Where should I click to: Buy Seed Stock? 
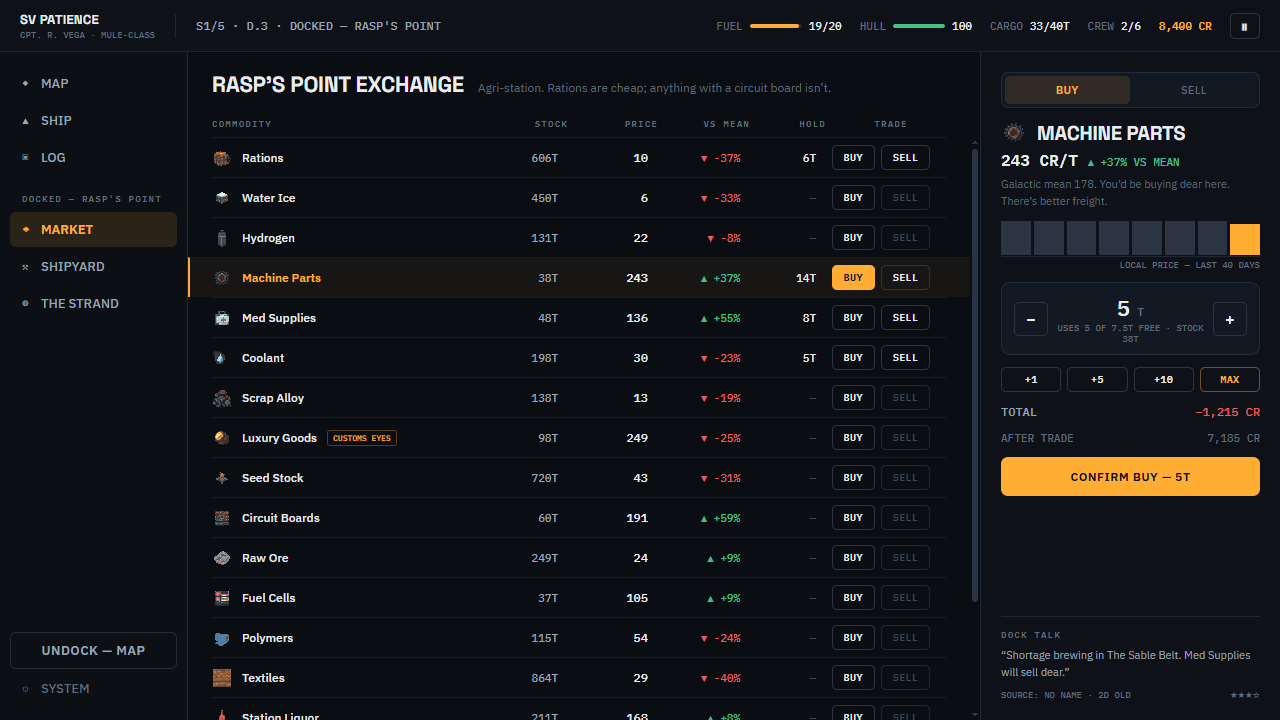(x=853, y=478)
